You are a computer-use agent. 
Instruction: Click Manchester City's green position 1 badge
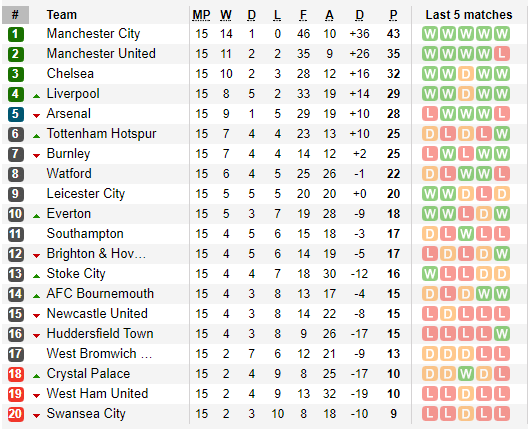tap(15, 34)
